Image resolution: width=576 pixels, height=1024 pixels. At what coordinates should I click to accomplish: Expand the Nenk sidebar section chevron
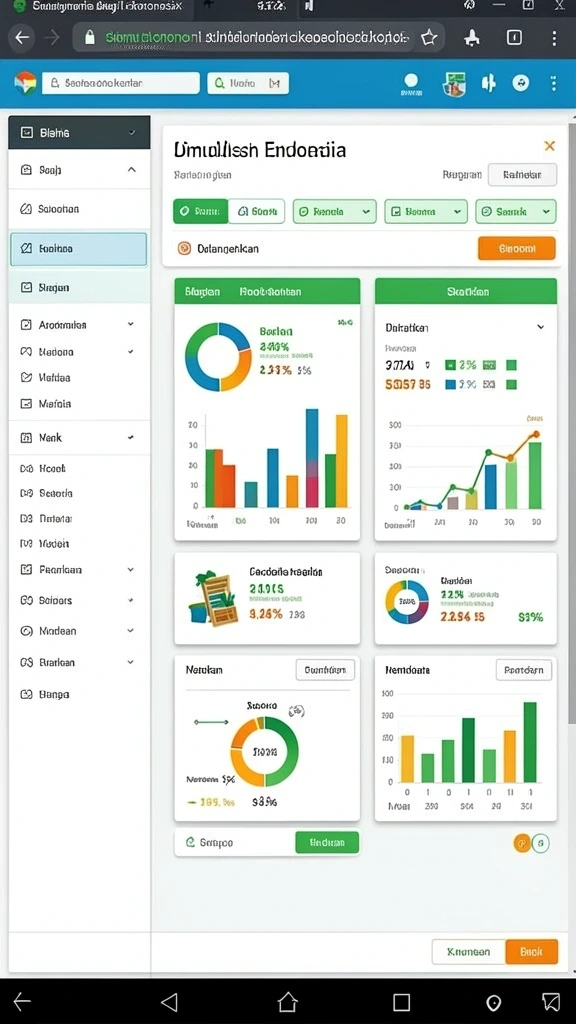[x=131, y=438]
